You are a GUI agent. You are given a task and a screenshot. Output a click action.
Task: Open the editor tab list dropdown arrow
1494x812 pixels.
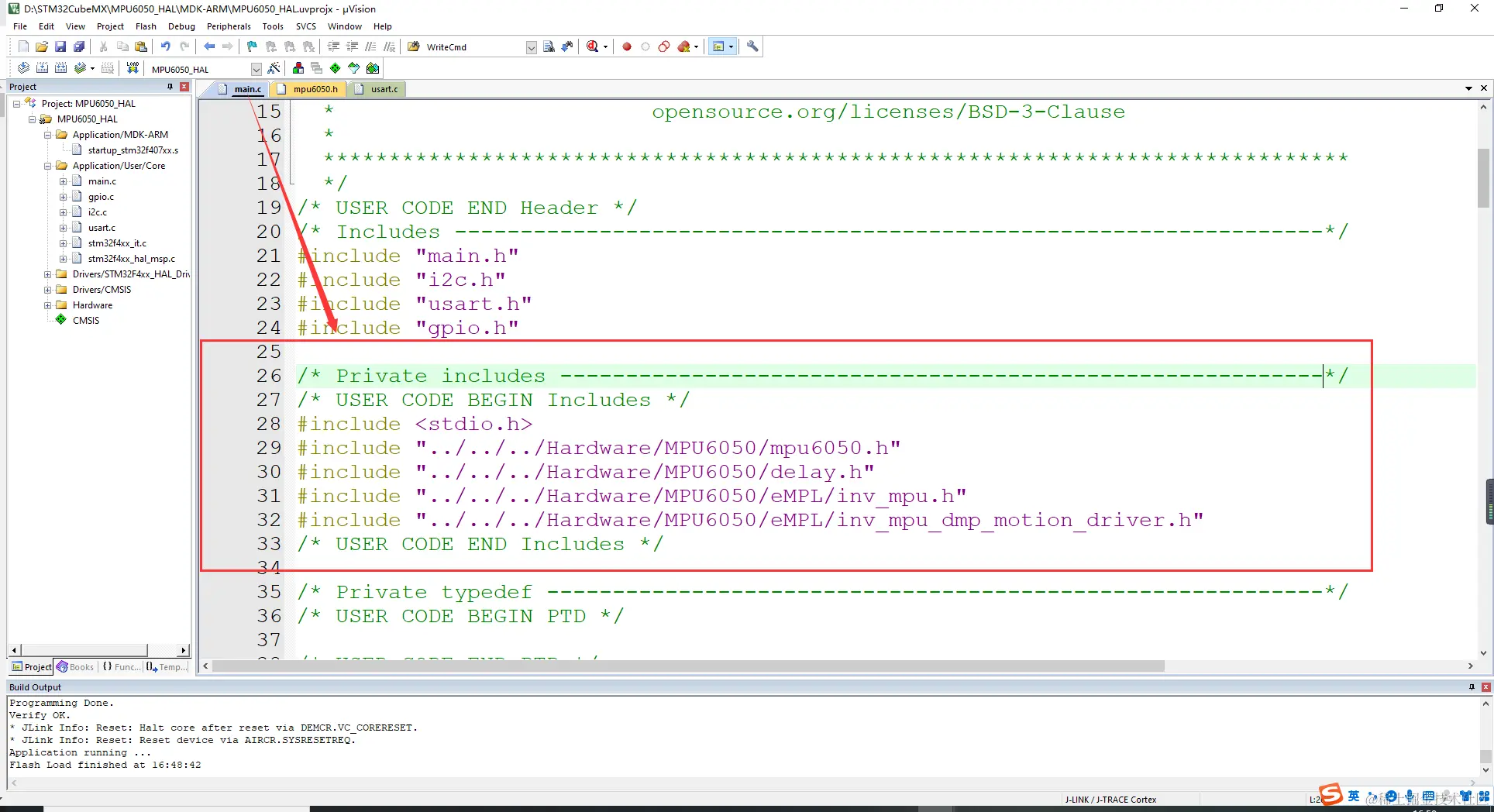point(1468,88)
